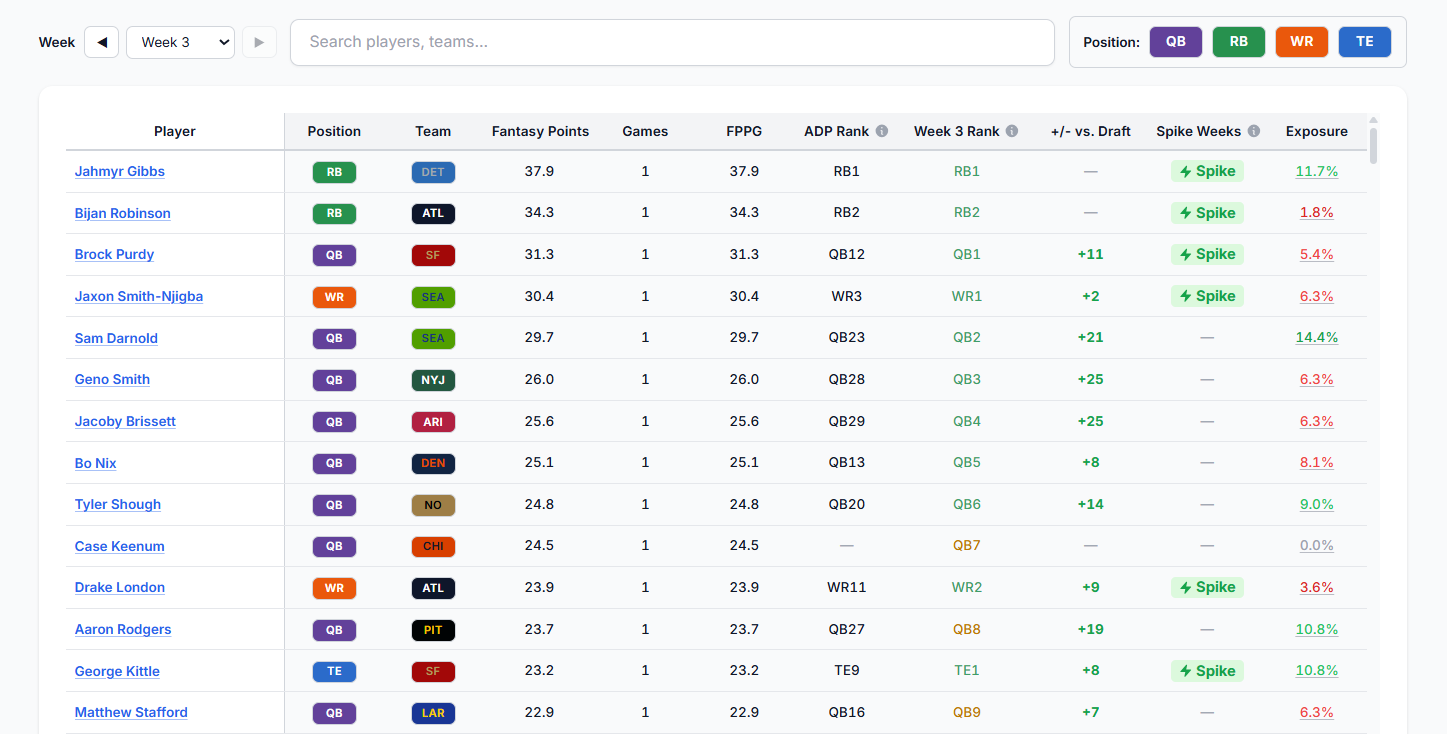Click Bijan Robinson's Spike badge
This screenshot has width=1447, height=734.
point(1207,213)
